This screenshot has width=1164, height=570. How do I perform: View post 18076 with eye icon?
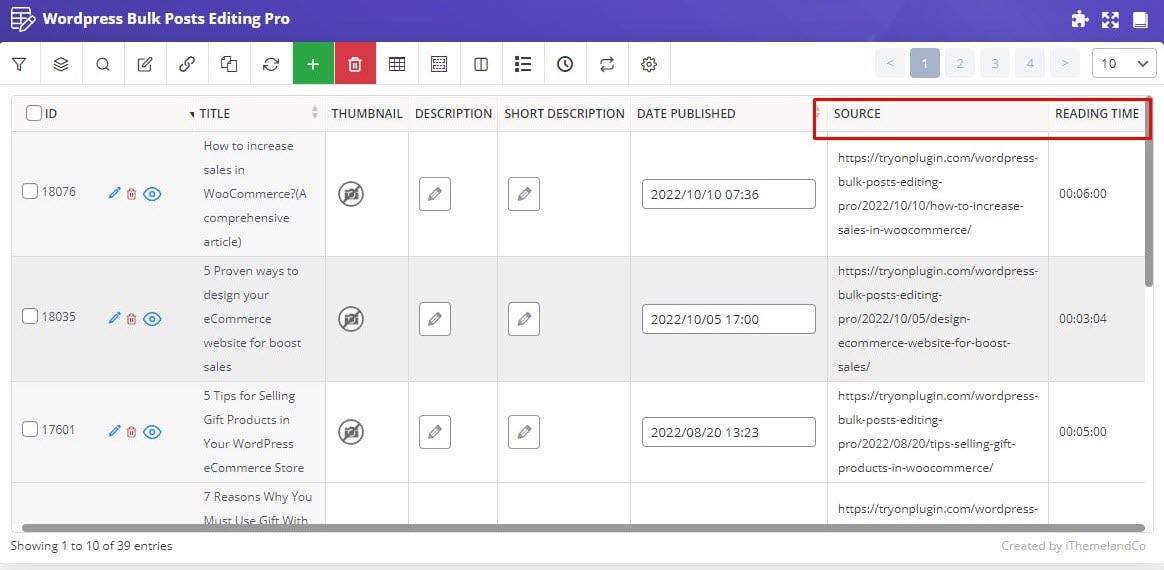pos(152,194)
